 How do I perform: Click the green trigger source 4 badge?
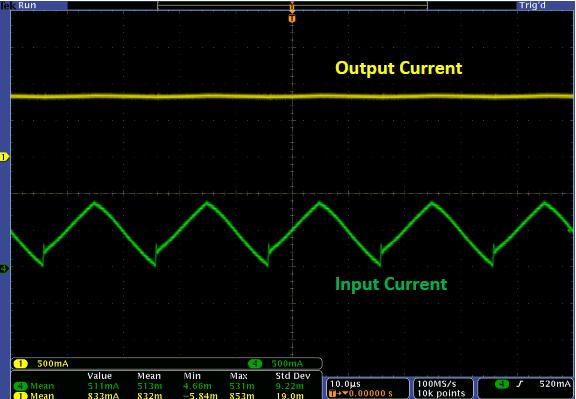[502, 384]
